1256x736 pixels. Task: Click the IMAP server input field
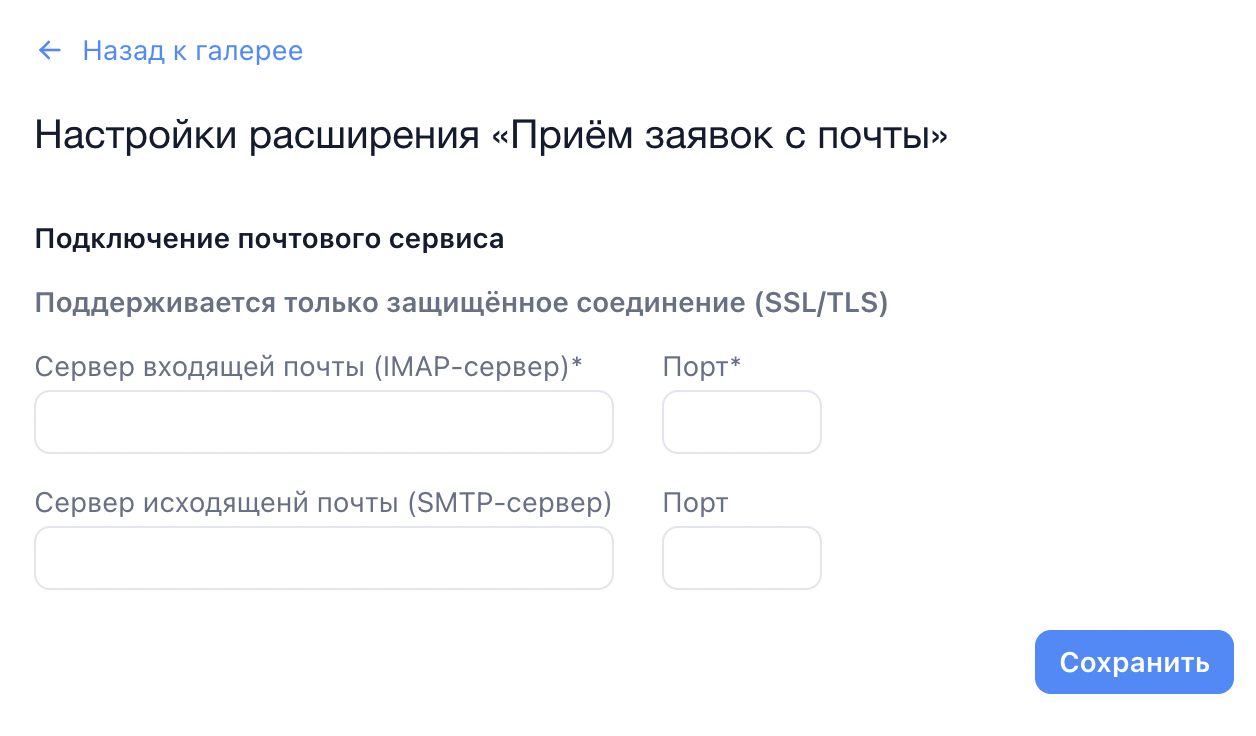(x=323, y=422)
